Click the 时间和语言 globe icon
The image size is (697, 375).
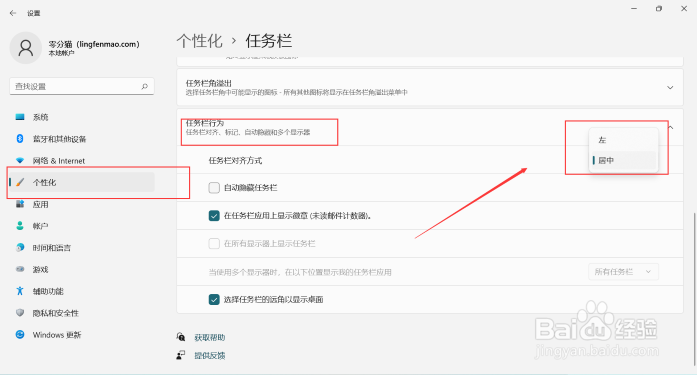coord(20,247)
